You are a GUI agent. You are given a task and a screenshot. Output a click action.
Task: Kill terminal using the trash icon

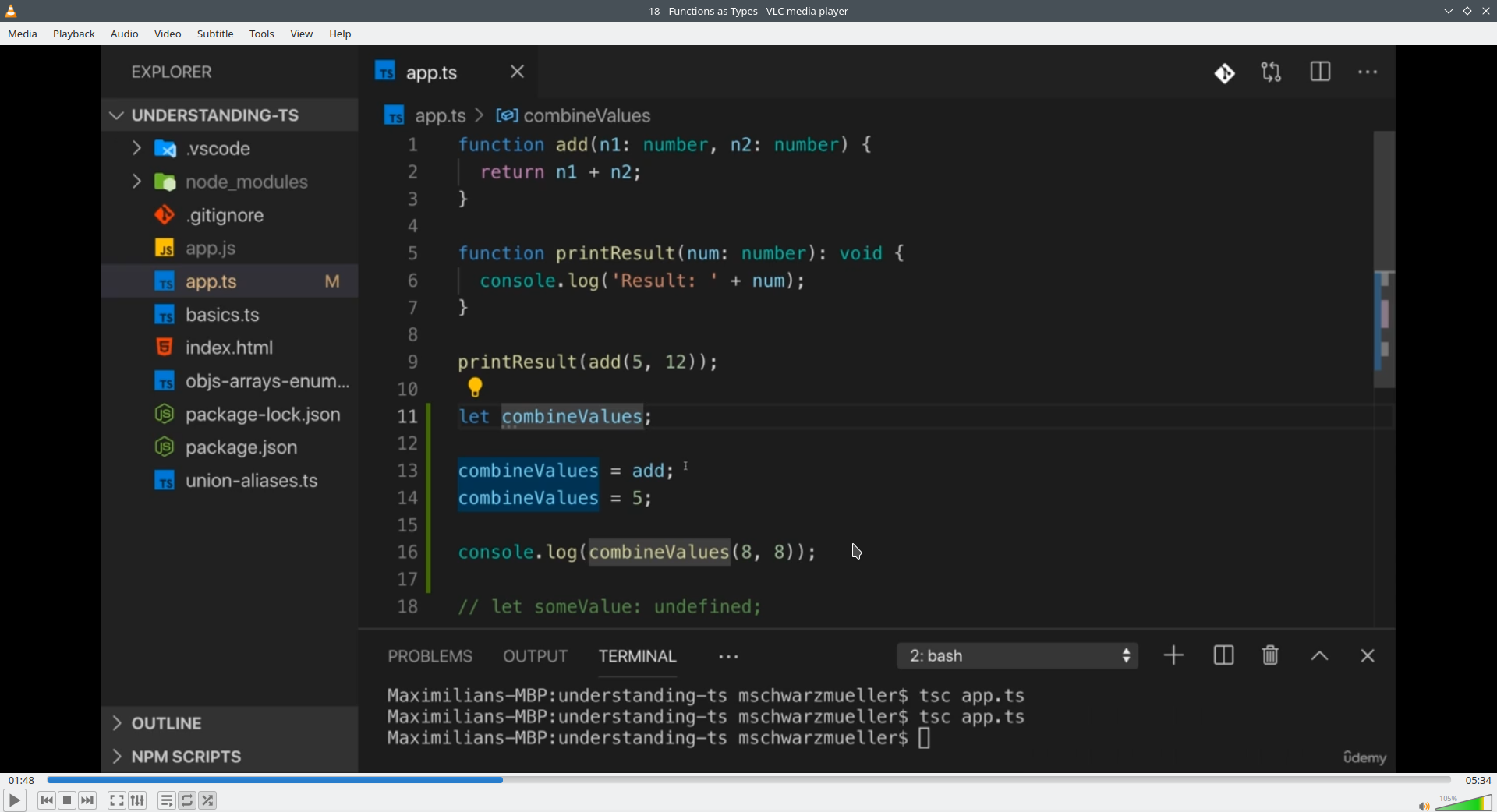click(x=1271, y=655)
